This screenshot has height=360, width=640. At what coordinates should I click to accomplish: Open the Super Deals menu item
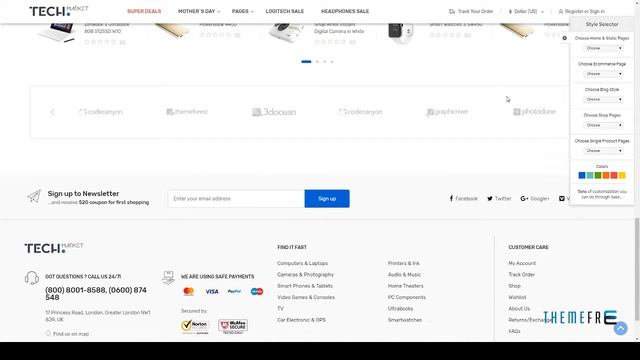point(144,11)
